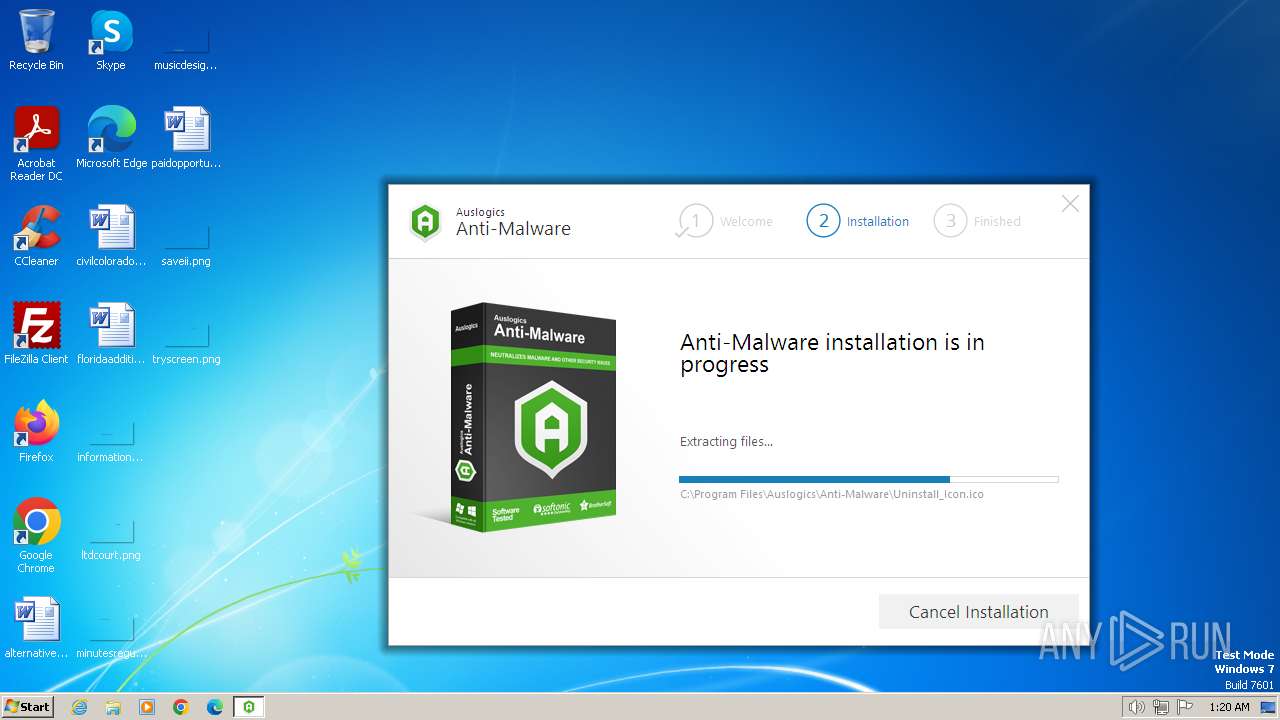Click the installation in progress heading

pyautogui.click(x=832, y=353)
